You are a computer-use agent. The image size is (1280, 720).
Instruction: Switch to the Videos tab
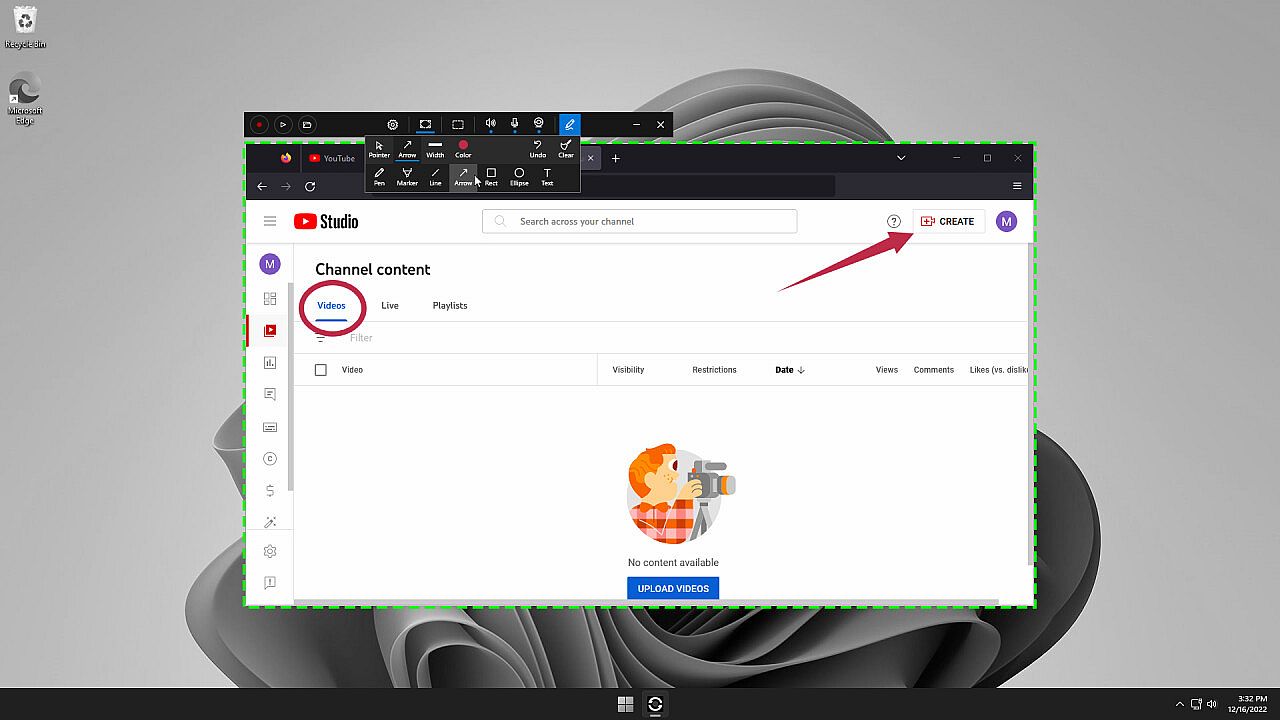(331, 306)
